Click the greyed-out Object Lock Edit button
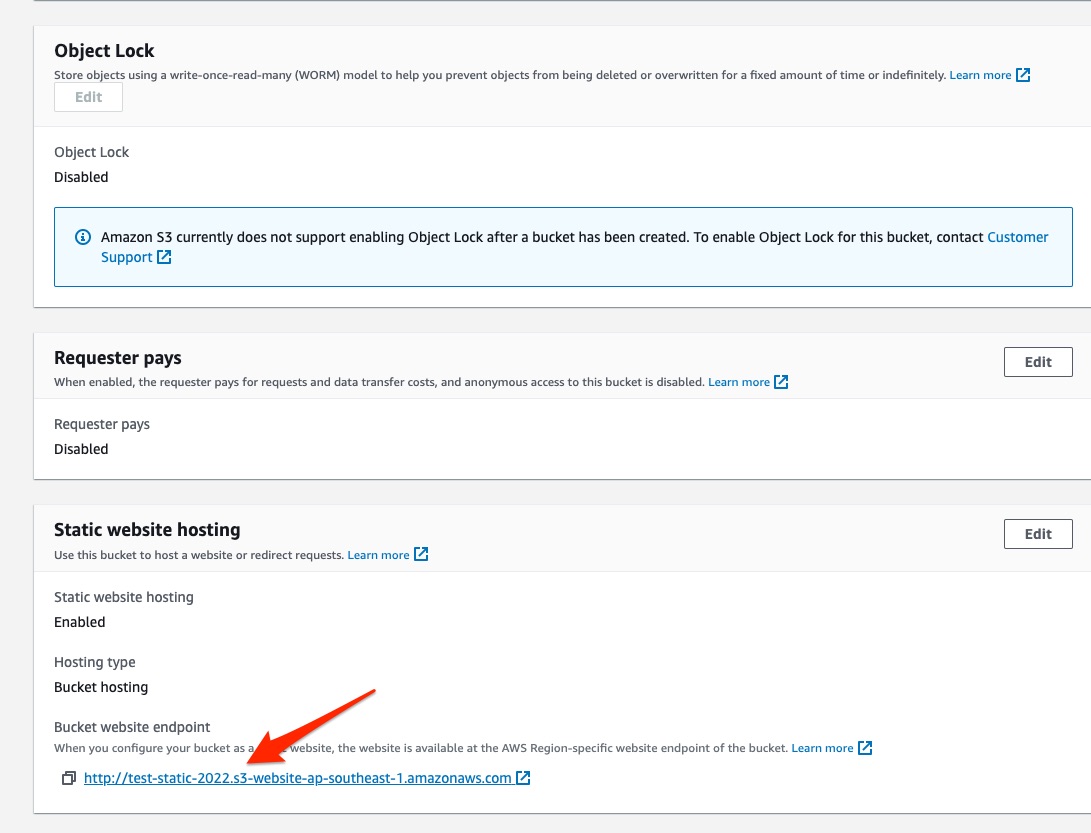 click(88, 97)
